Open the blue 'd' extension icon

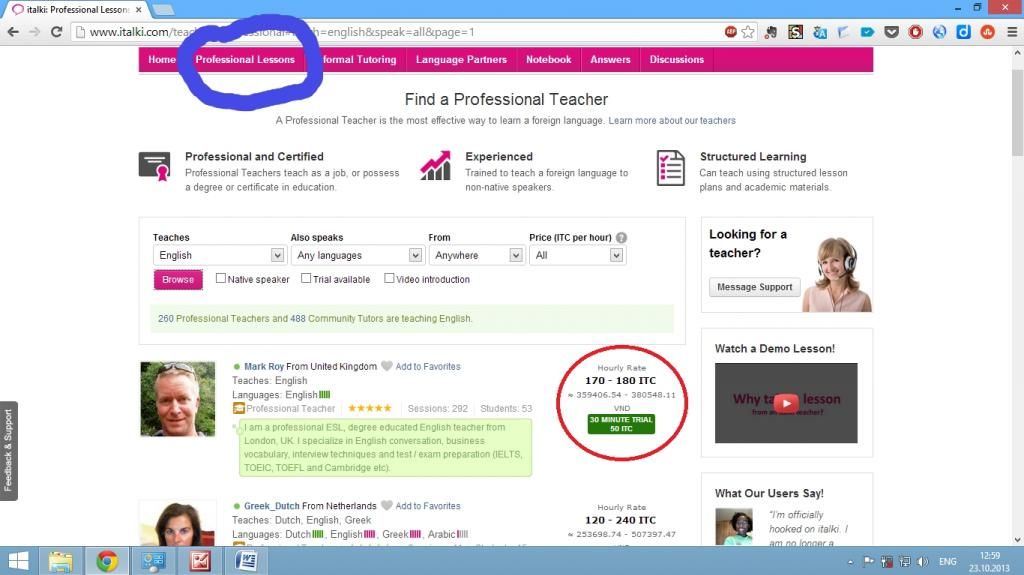coord(963,32)
